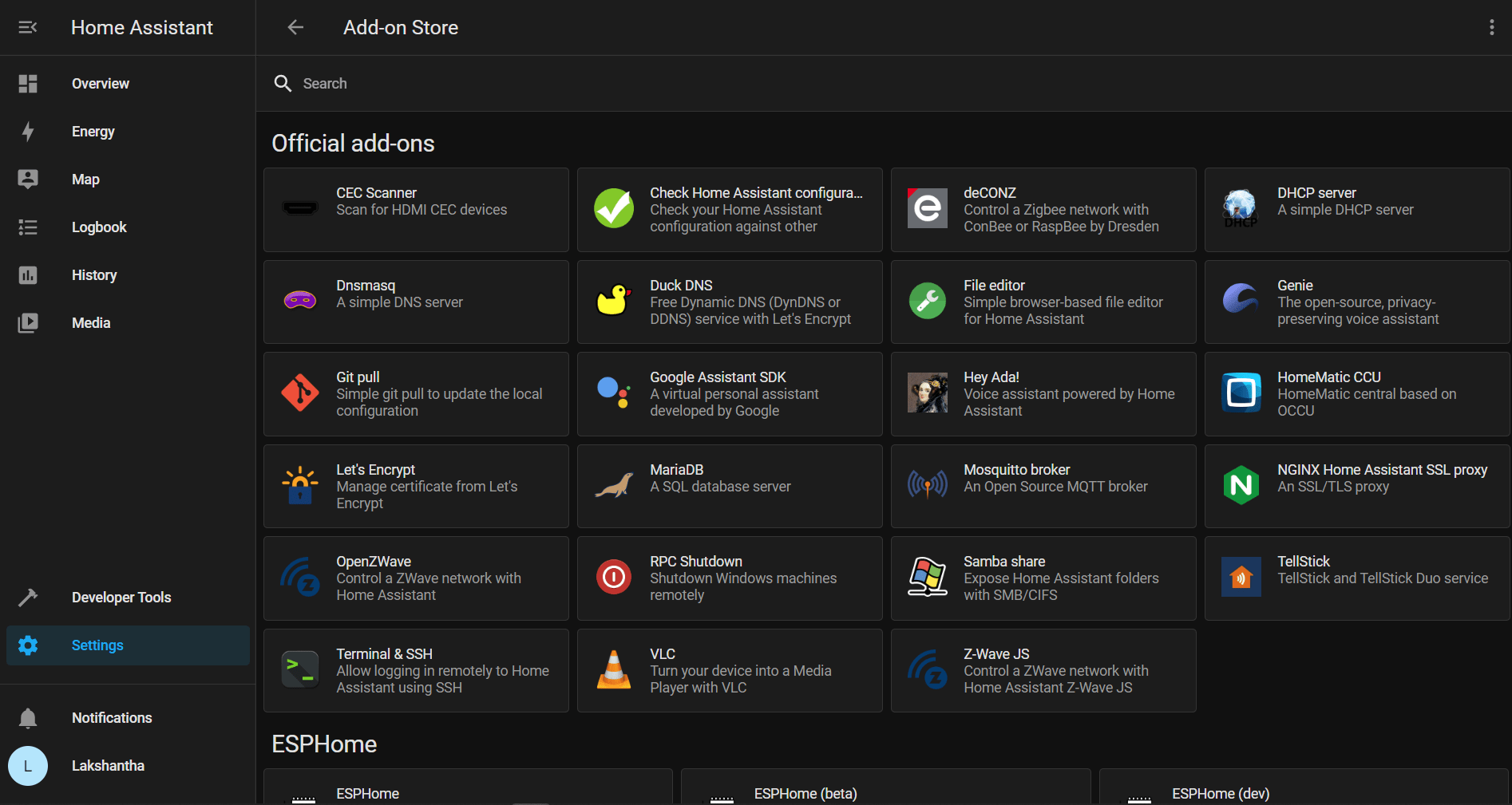Viewport: 1512px width, 805px height.
Task: Click the Terminal & SSH icon
Action: click(300, 669)
